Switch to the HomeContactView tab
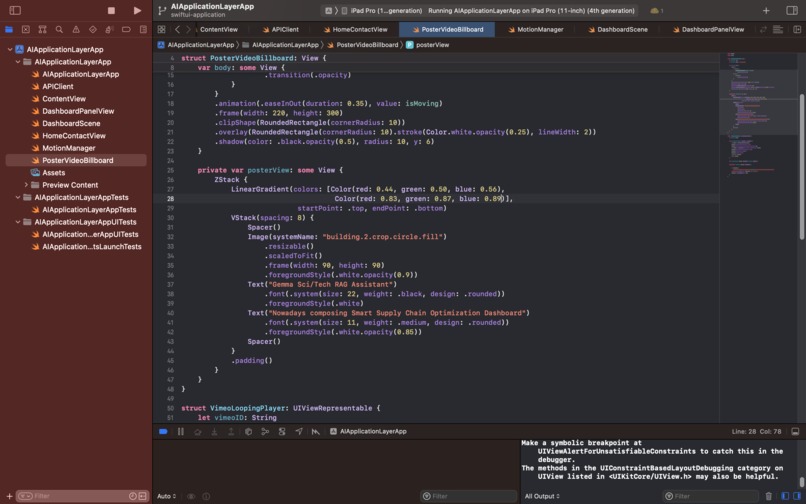The height and width of the screenshot is (504, 806). pos(355,29)
